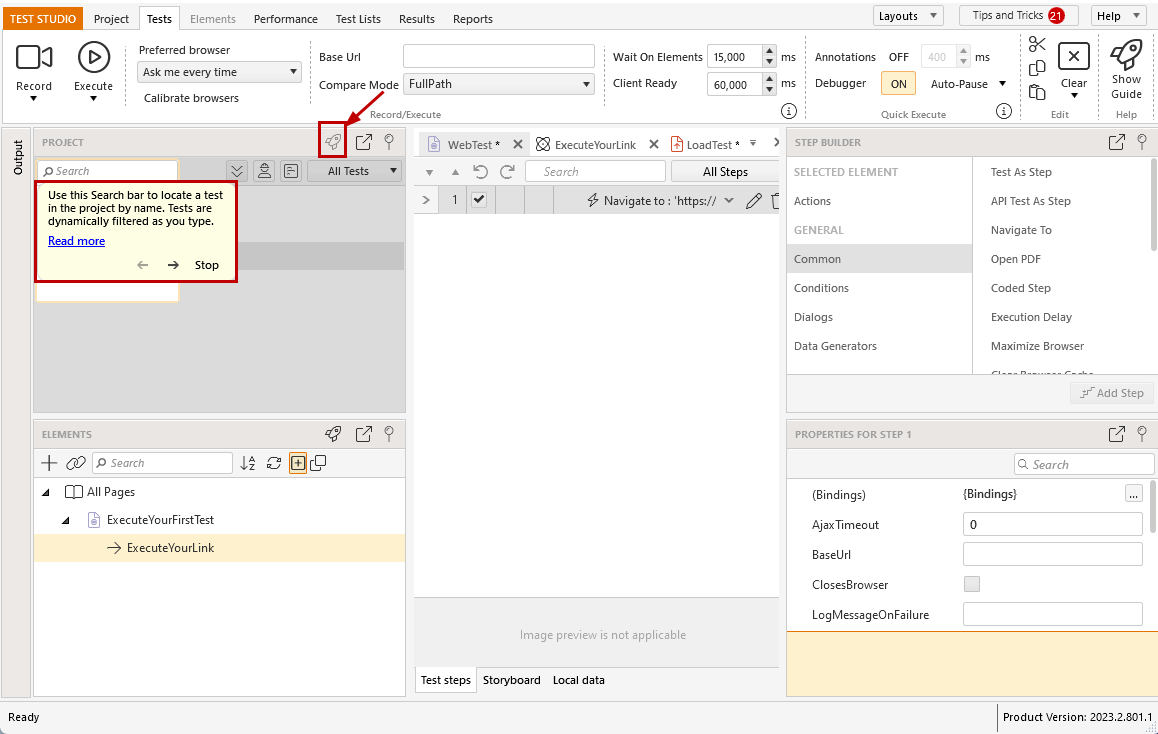Open Record/Execute info icon

tap(789, 112)
